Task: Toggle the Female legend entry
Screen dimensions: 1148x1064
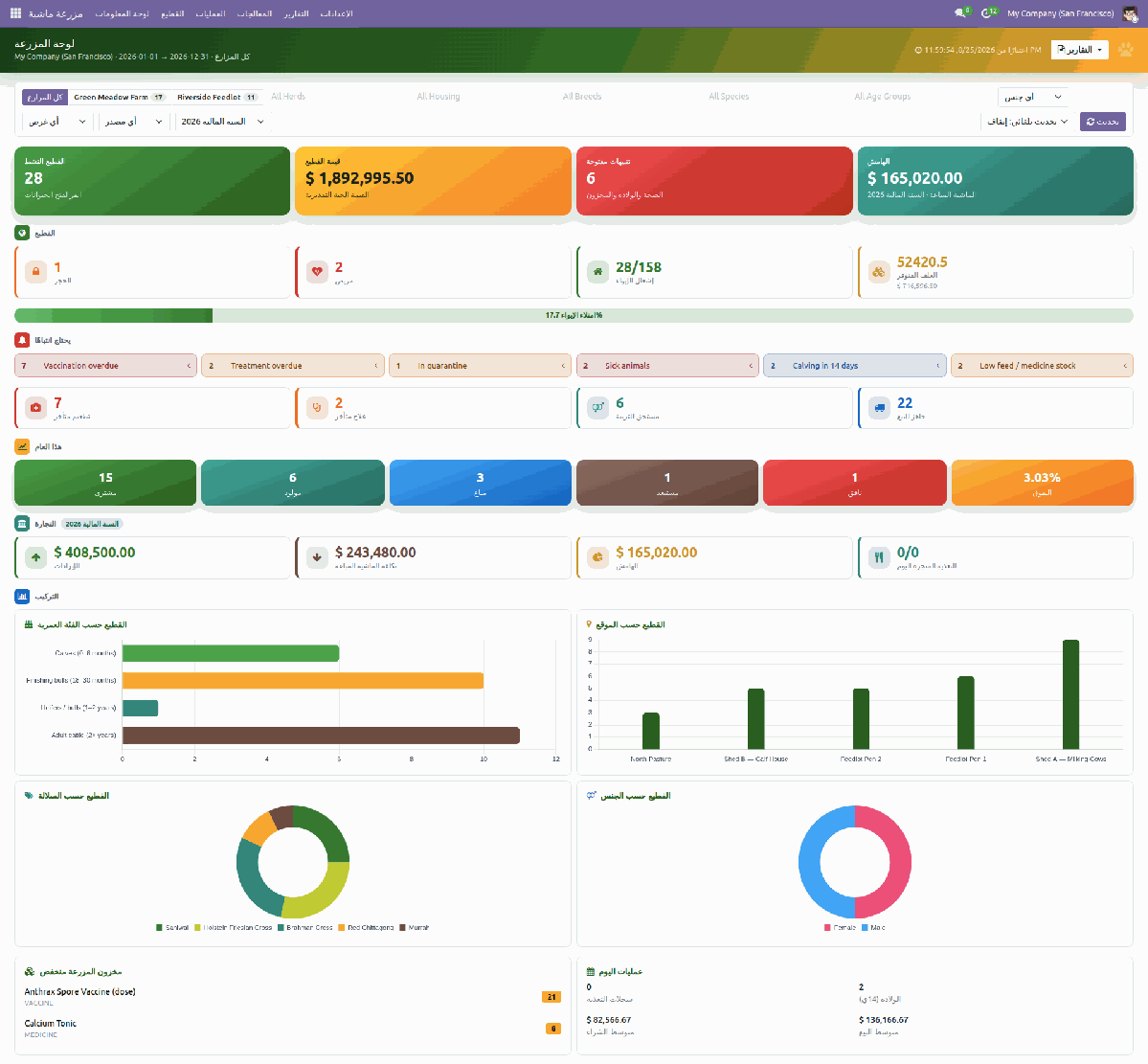Action: pyautogui.click(x=840, y=928)
